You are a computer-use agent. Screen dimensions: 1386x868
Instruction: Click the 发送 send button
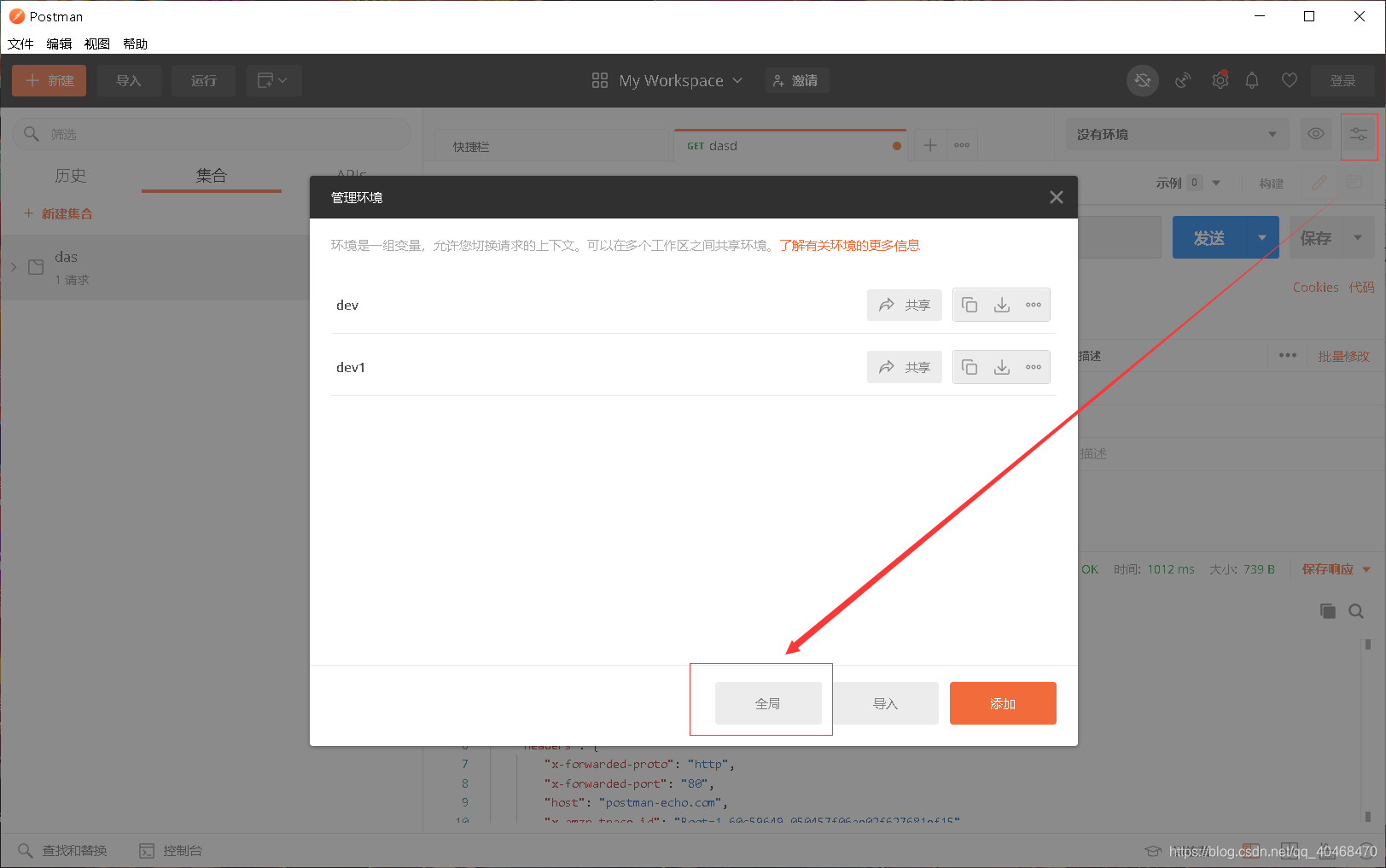click(x=1209, y=238)
